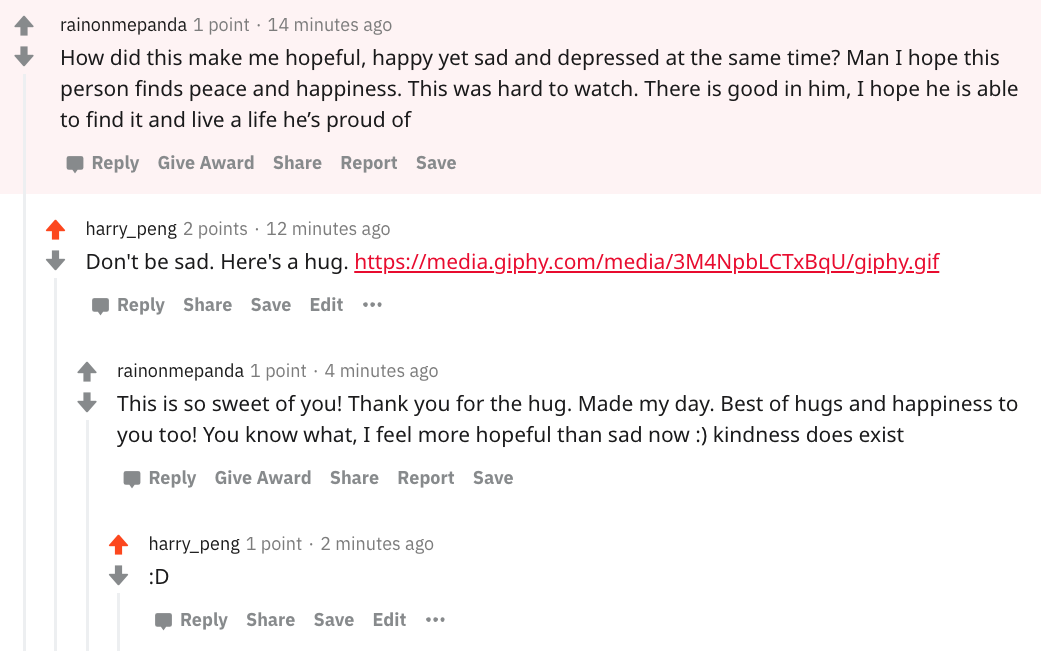Downvote rainonmepanda's kindness reply

tap(87, 405)
